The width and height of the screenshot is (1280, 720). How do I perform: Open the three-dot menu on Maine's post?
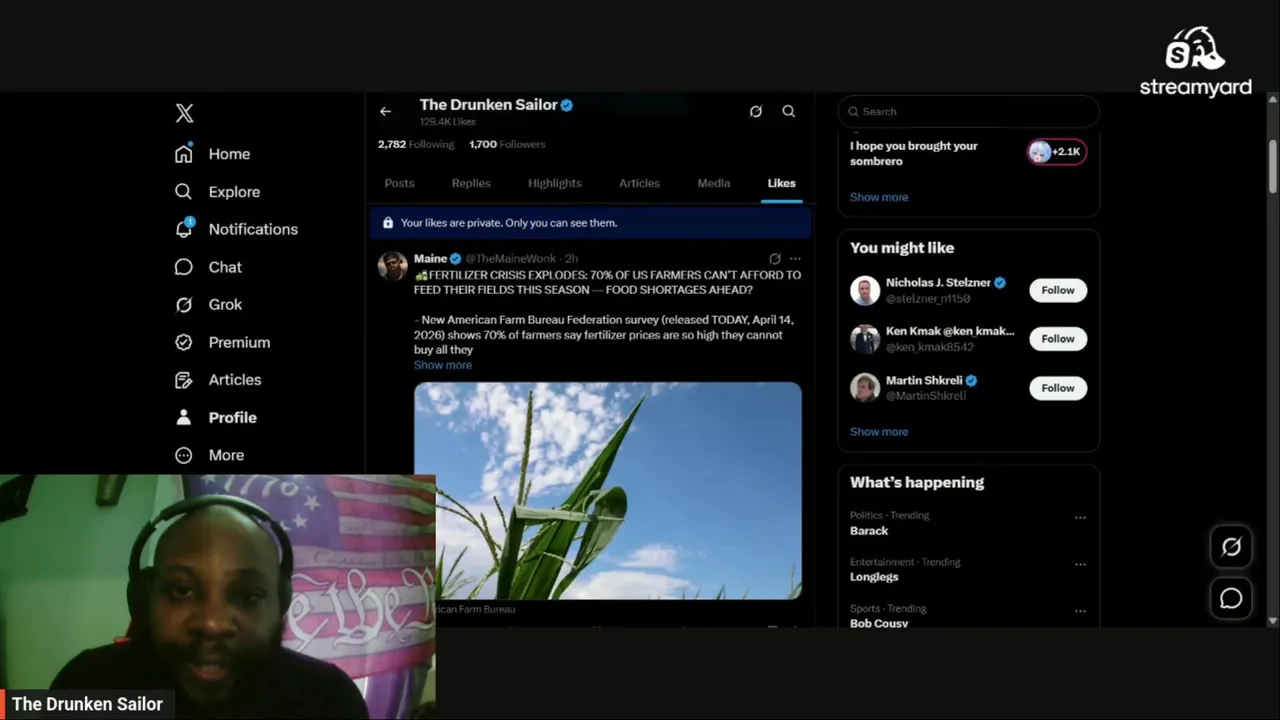pyautogui.click(x=795, y=258)
